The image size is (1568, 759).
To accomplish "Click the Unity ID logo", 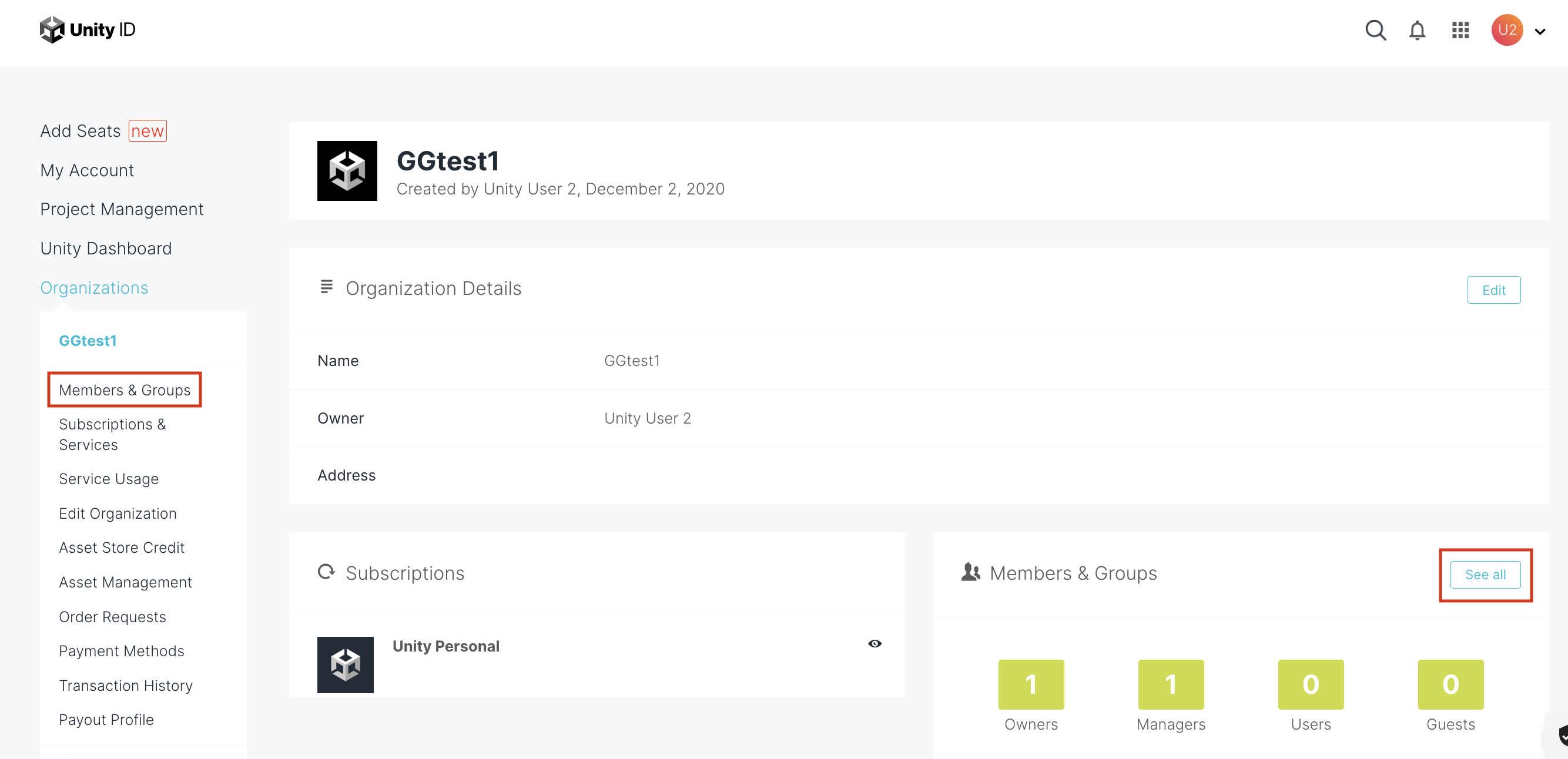I will [87, 29].
